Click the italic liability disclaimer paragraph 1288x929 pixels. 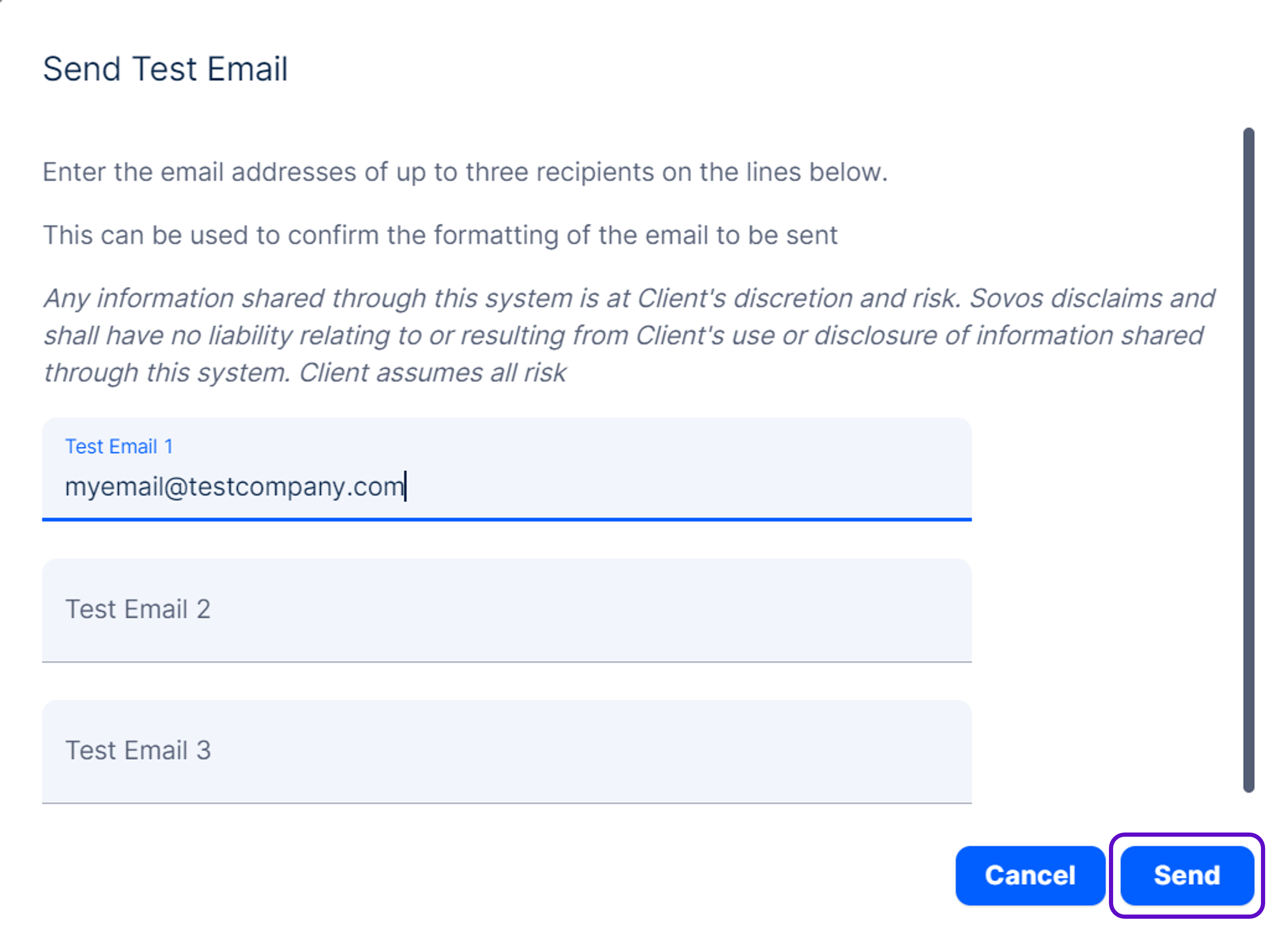pos(625,336)
